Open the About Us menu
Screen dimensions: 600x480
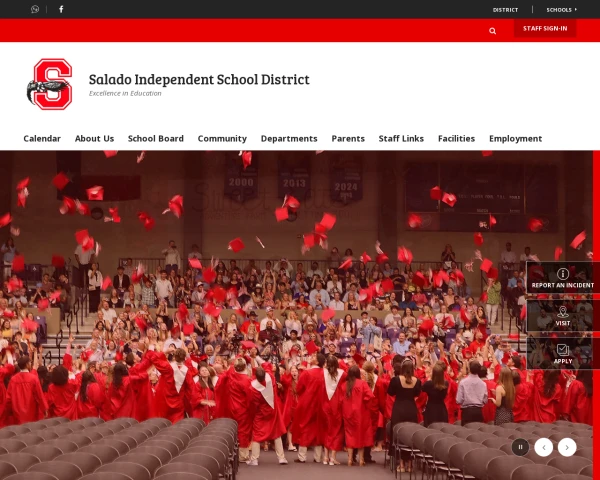pos(94,139)
